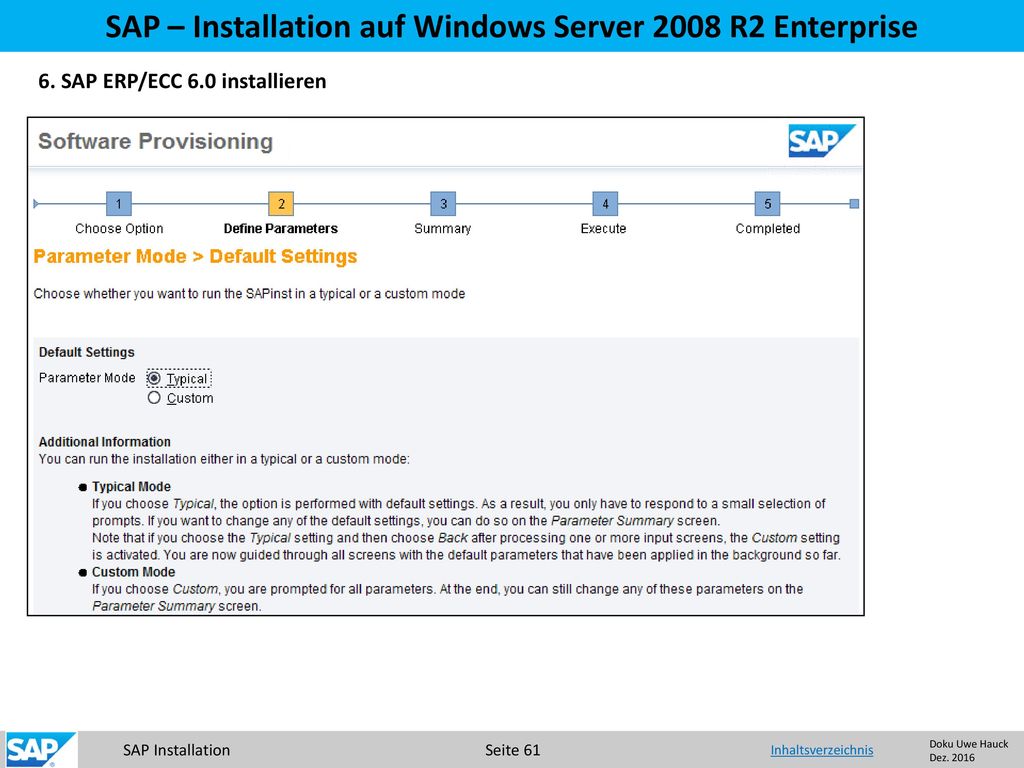Click the 'Execute' step label

(603, 229)
